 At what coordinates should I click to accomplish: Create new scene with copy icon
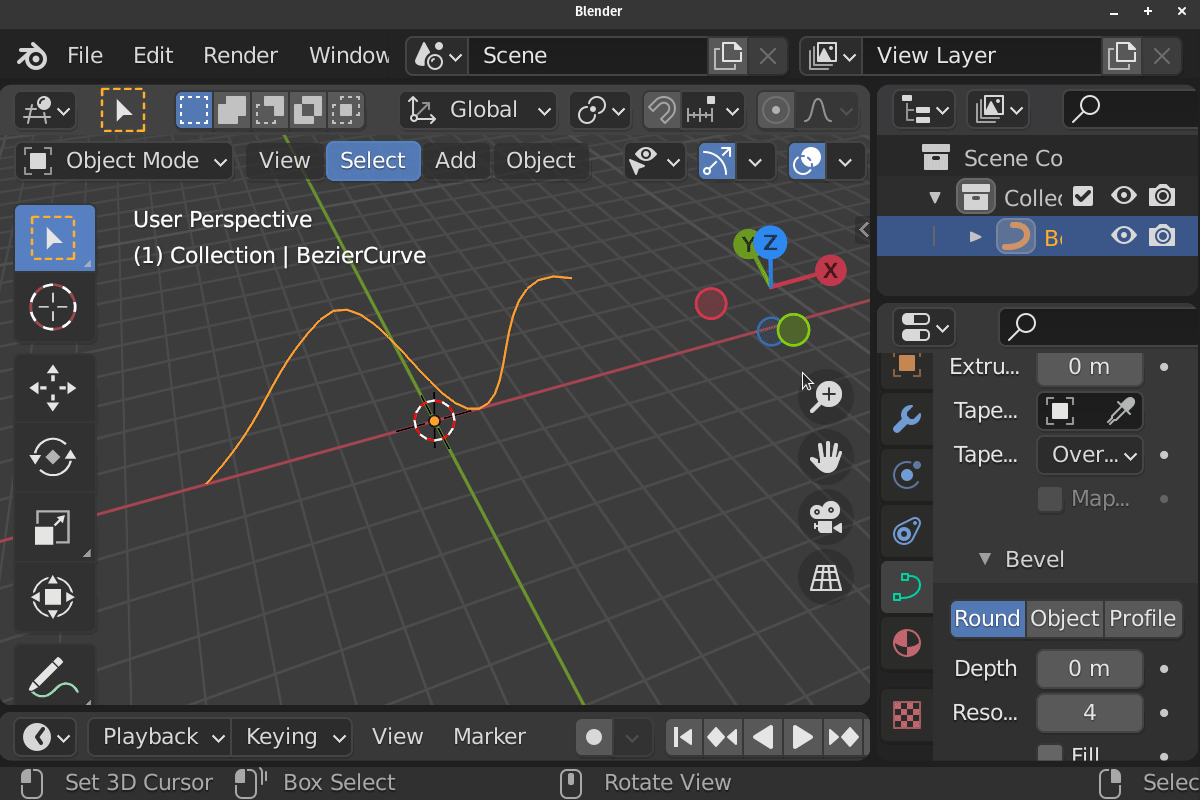click(x=728, y=56)
